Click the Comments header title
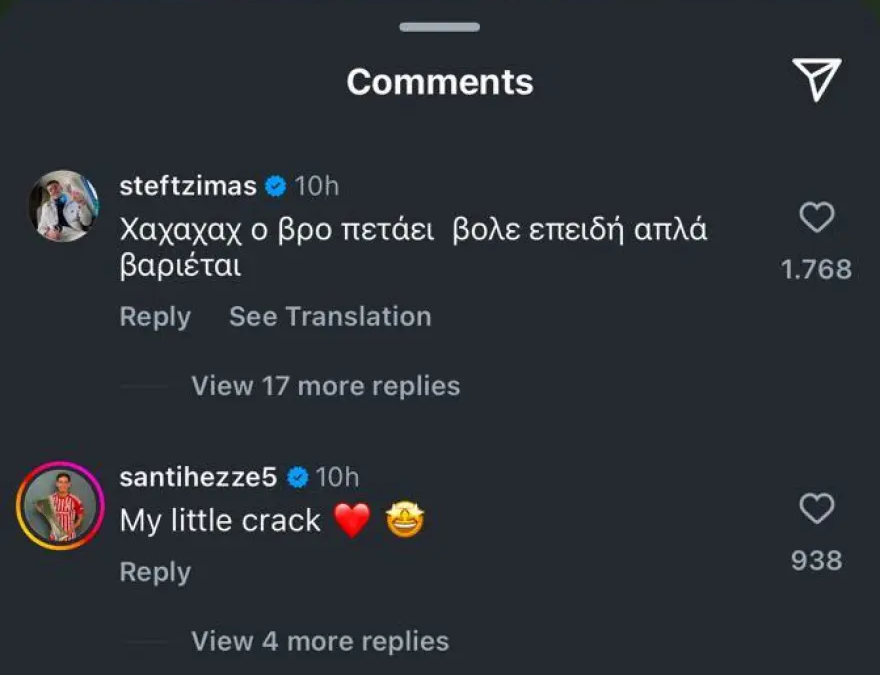 pos(440,82)
